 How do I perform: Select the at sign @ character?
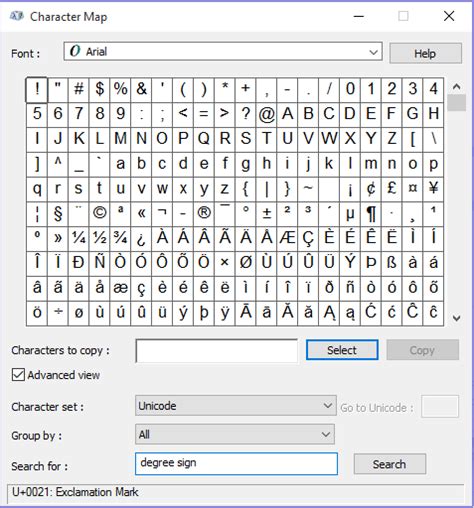pos(266,114)
